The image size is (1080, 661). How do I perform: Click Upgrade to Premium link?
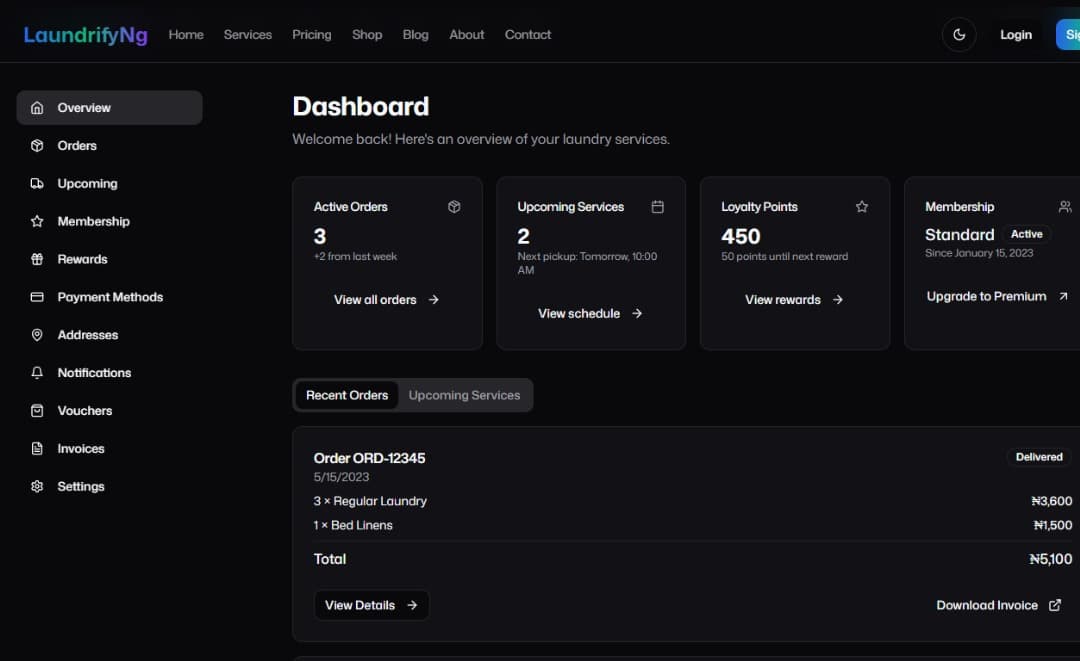pyautogui.click(x=996, y=297)
